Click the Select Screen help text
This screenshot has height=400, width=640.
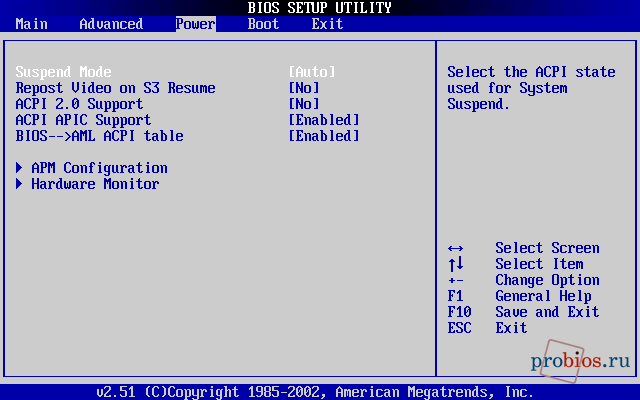[x=547, y=248]
